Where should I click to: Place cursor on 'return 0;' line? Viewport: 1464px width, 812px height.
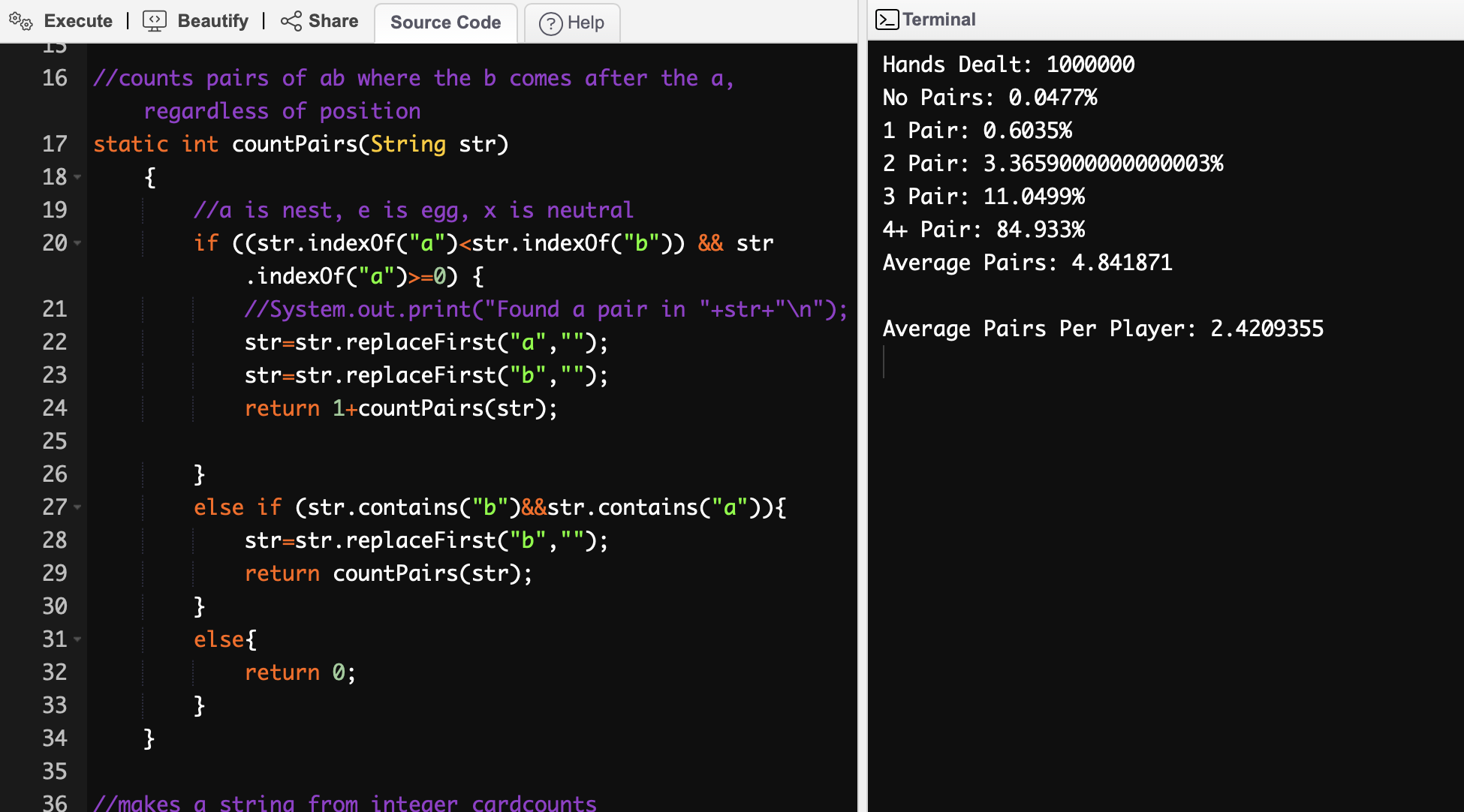click(300, 672)
